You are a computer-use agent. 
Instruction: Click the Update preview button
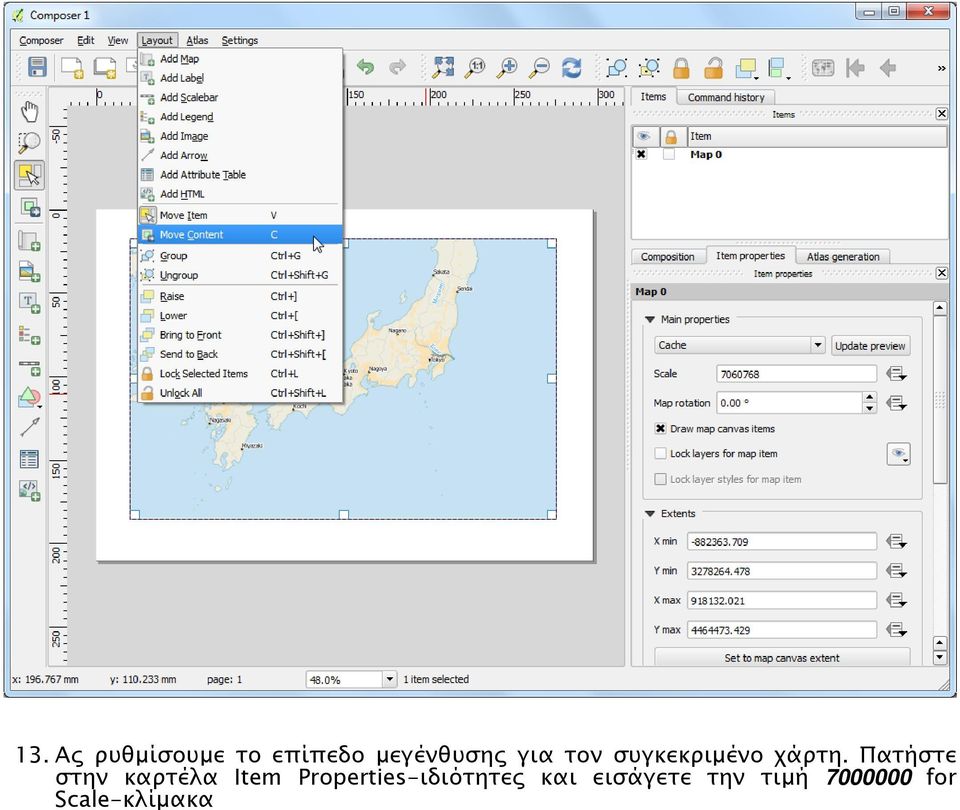pos(870,345)
